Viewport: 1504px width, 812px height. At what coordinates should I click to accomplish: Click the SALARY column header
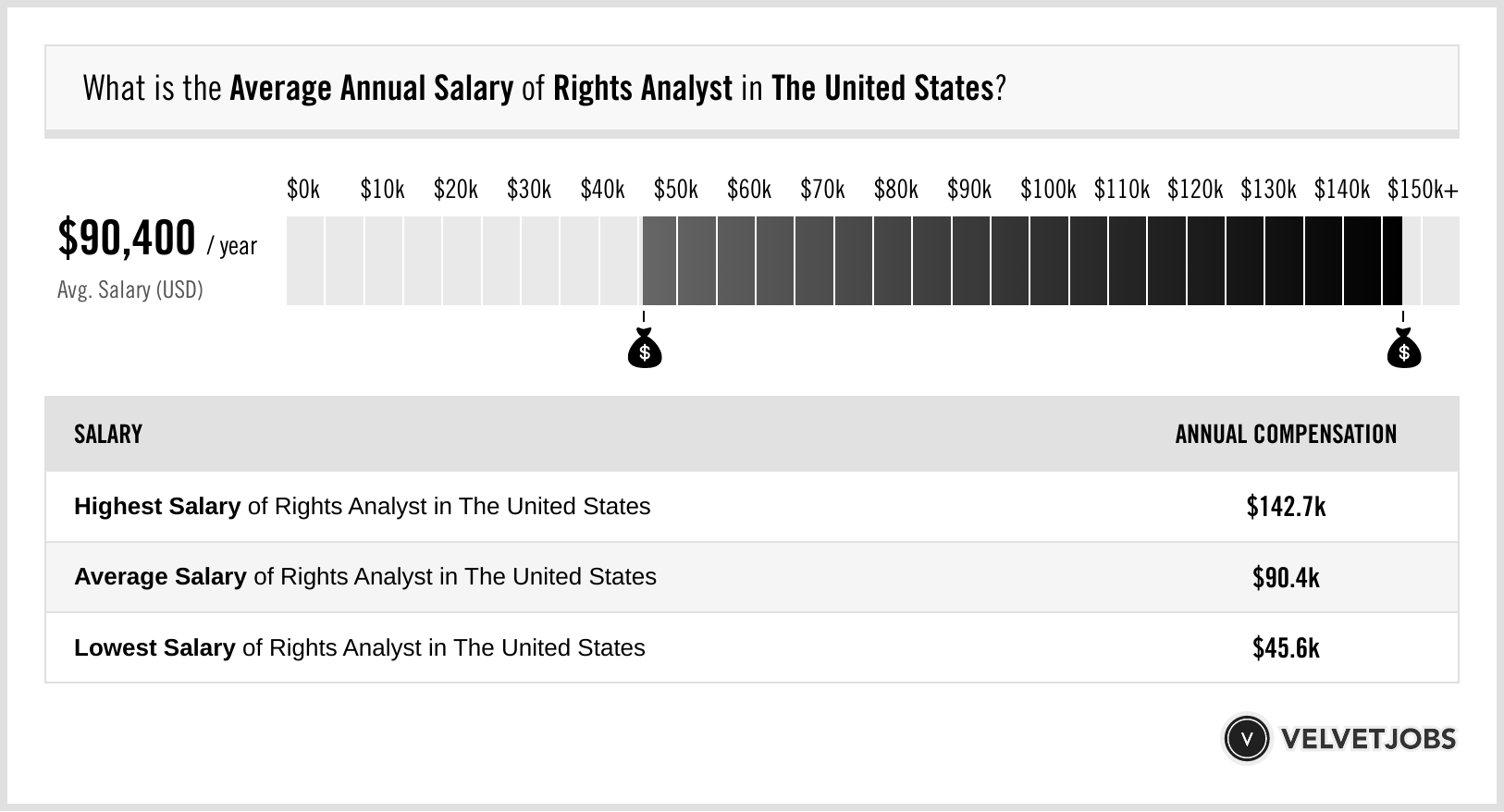click(108, 435)
